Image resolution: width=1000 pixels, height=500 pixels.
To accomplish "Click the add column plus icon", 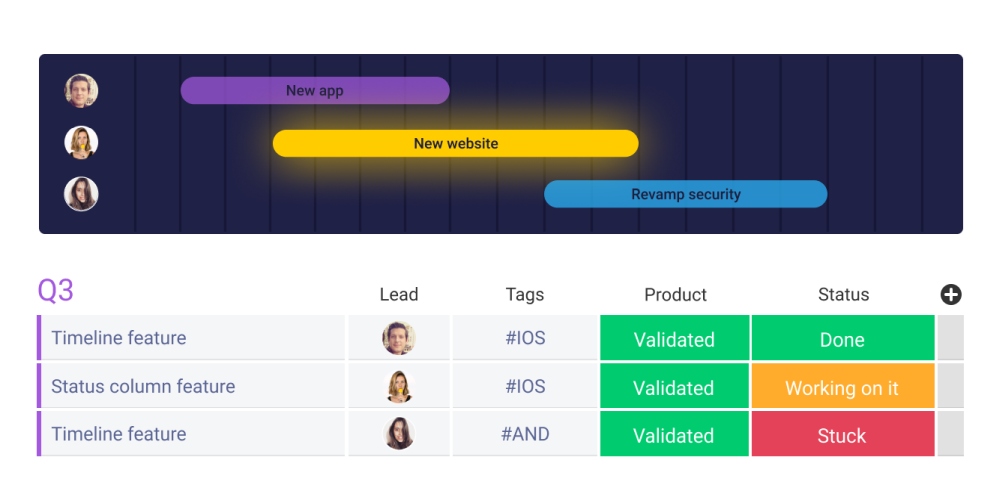I will click(x=951, y=294).
